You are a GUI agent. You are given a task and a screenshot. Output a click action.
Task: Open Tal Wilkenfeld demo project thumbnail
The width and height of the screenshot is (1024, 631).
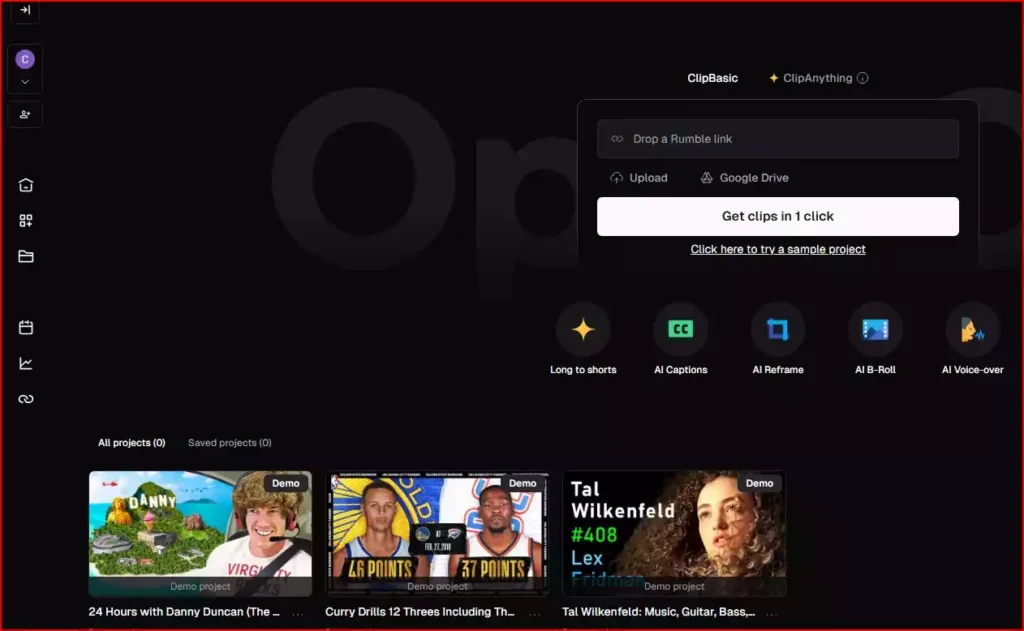tap(674, 533)
